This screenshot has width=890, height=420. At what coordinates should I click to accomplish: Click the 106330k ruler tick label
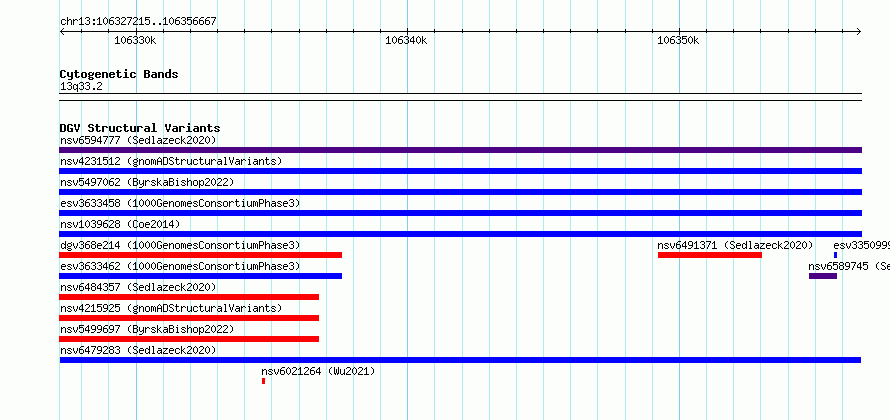pos(135,40)
